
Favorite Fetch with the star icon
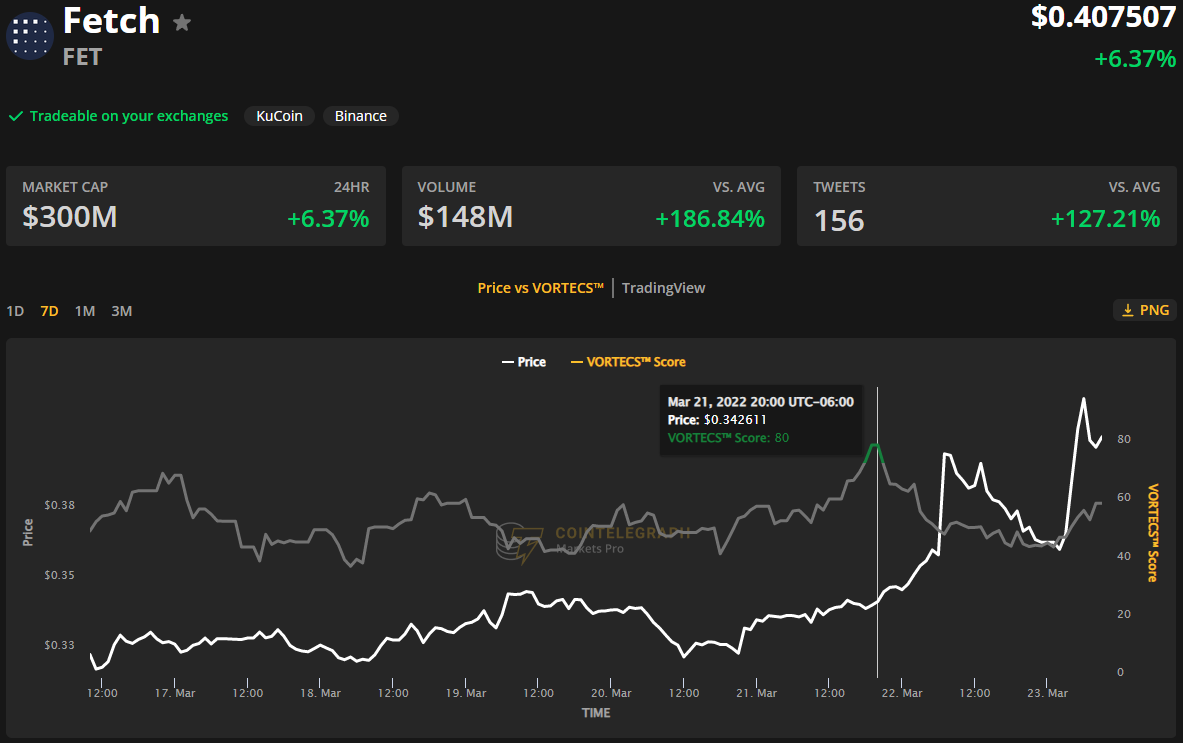point(181,22)
